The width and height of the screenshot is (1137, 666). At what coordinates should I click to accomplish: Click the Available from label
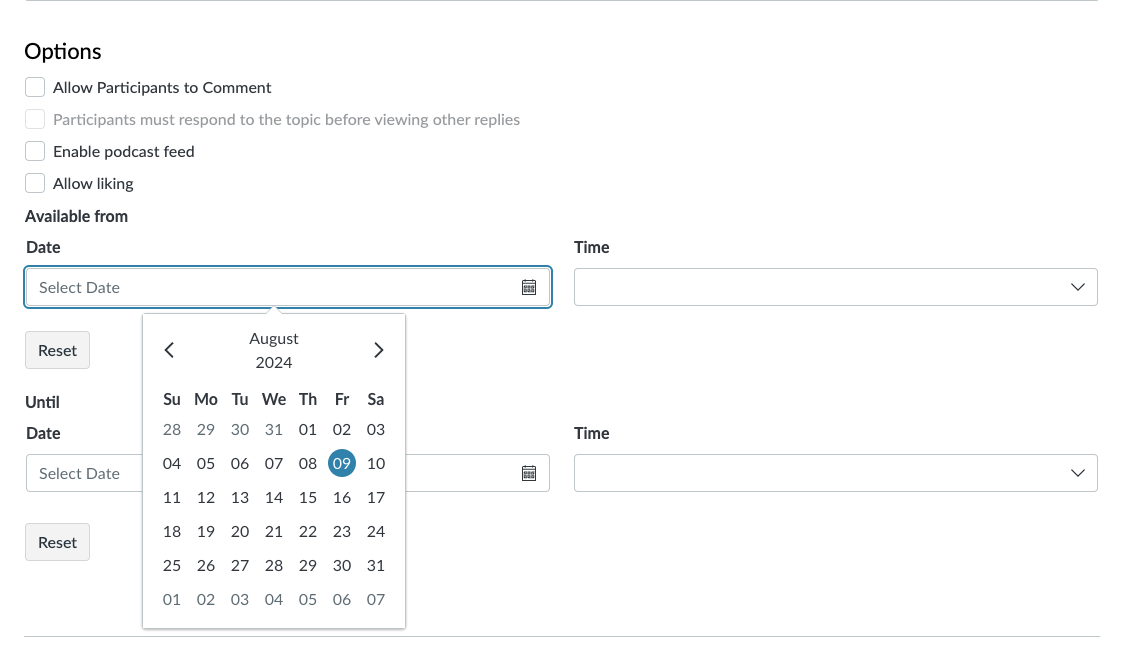pos(76,216)
